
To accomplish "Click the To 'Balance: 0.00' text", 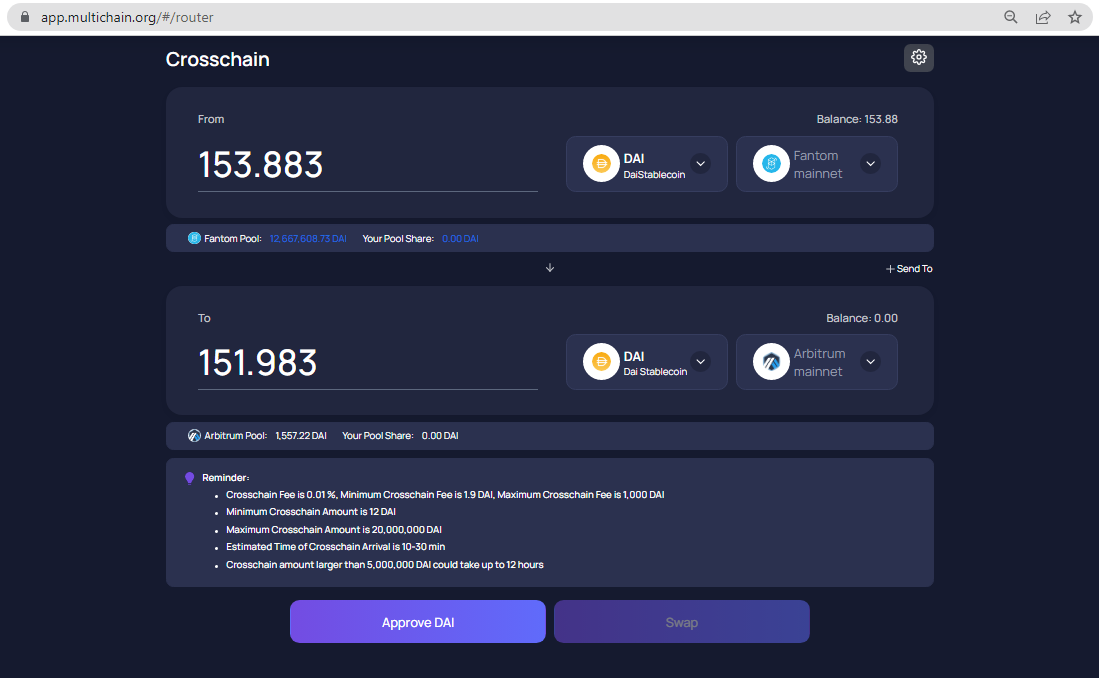I will 862,318.
